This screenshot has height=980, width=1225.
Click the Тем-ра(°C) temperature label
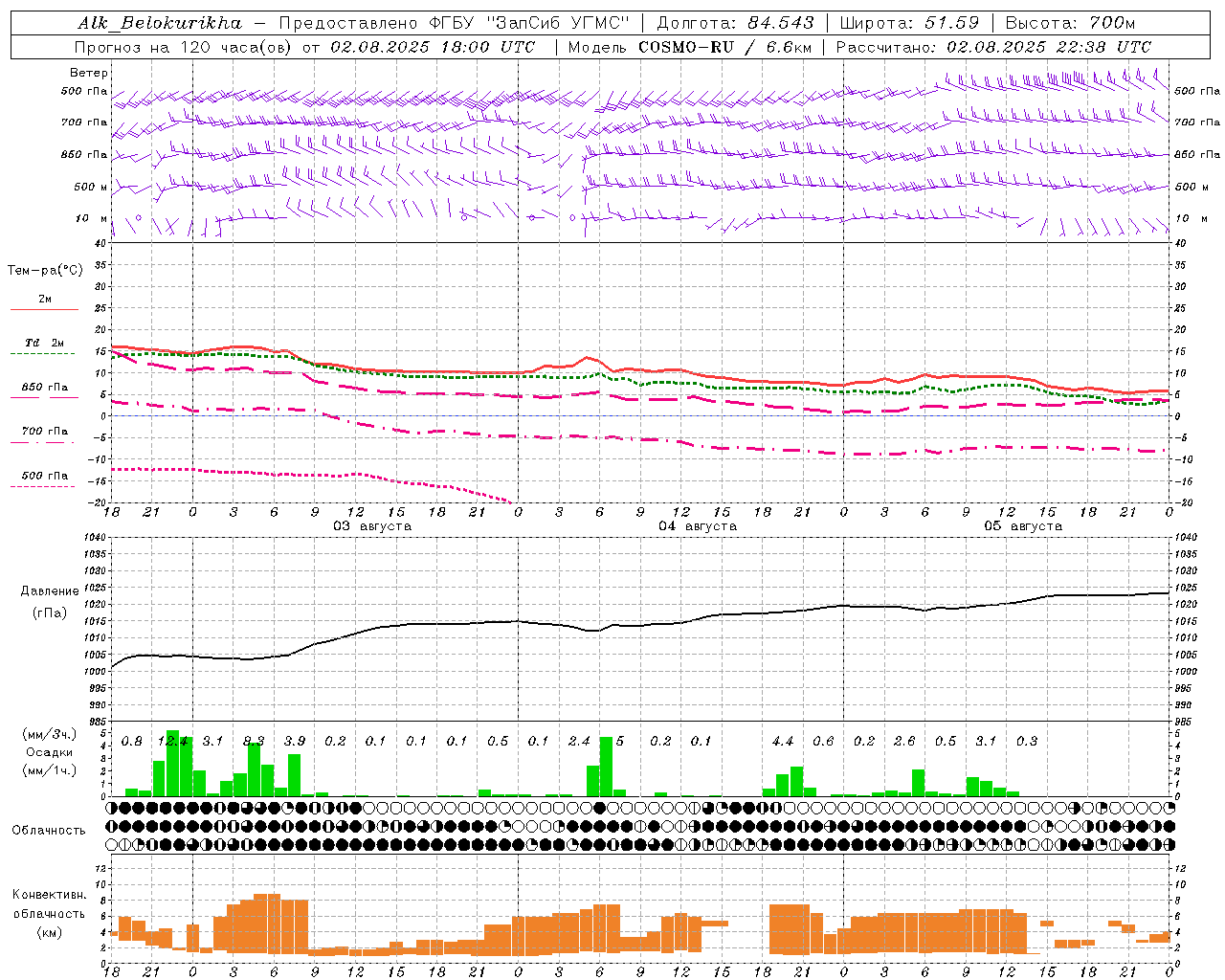click(x=45, y=271)
